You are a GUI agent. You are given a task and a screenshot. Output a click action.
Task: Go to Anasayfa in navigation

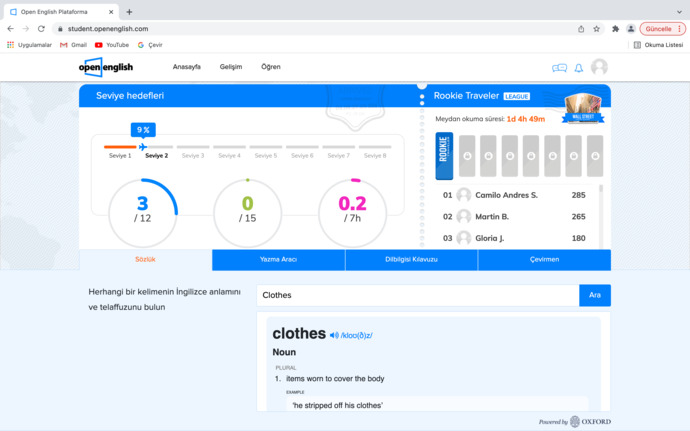187,67
